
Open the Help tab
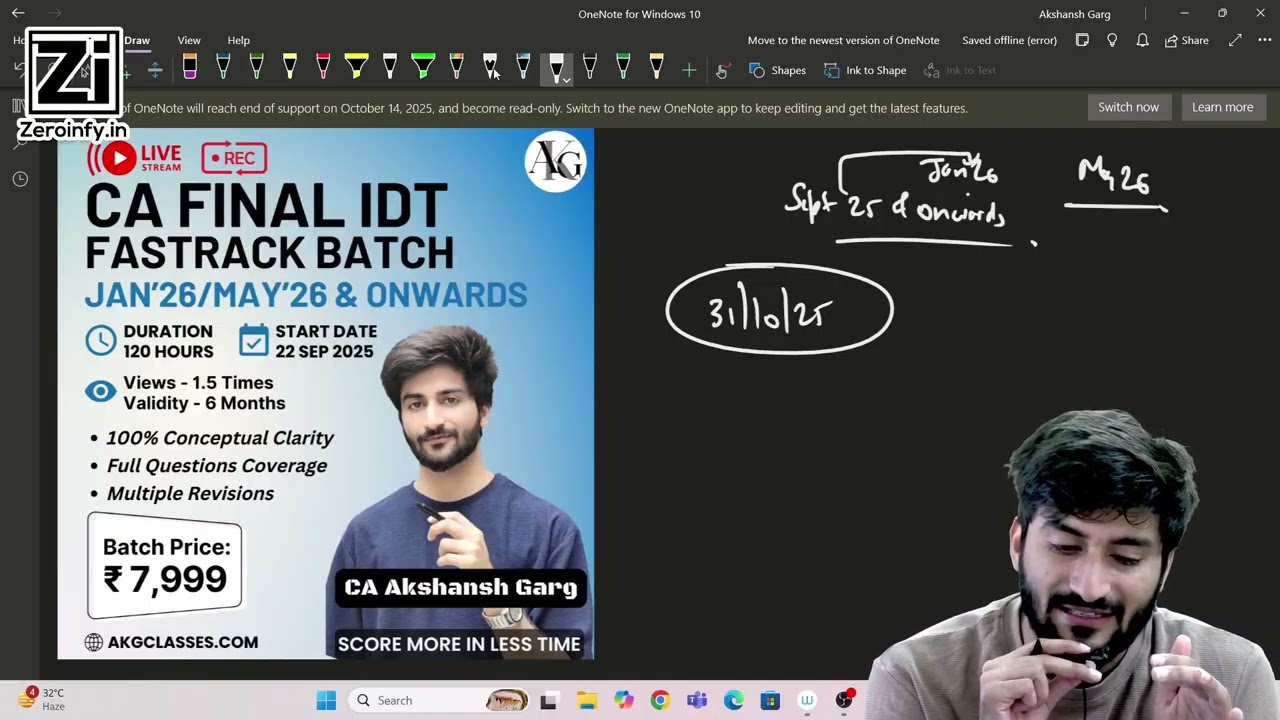click(x=238, y=40)
